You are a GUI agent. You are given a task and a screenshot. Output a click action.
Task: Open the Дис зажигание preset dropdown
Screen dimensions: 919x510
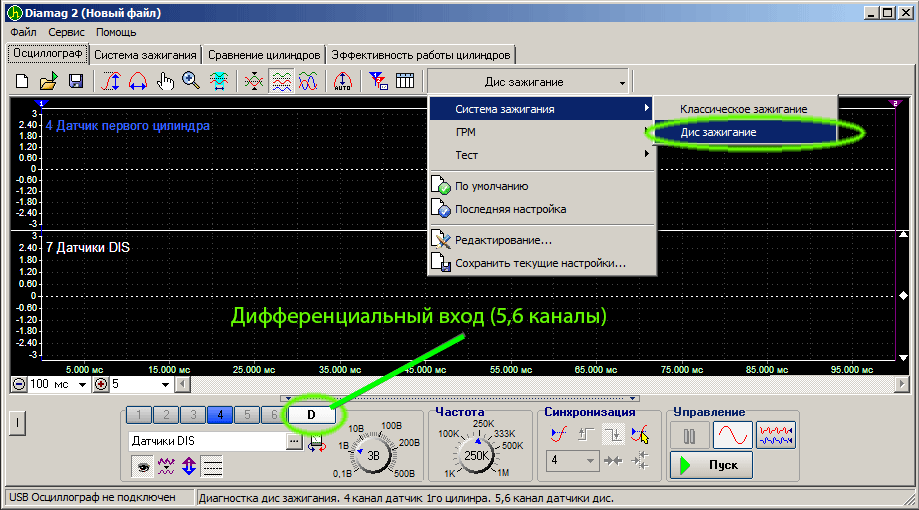527,82
